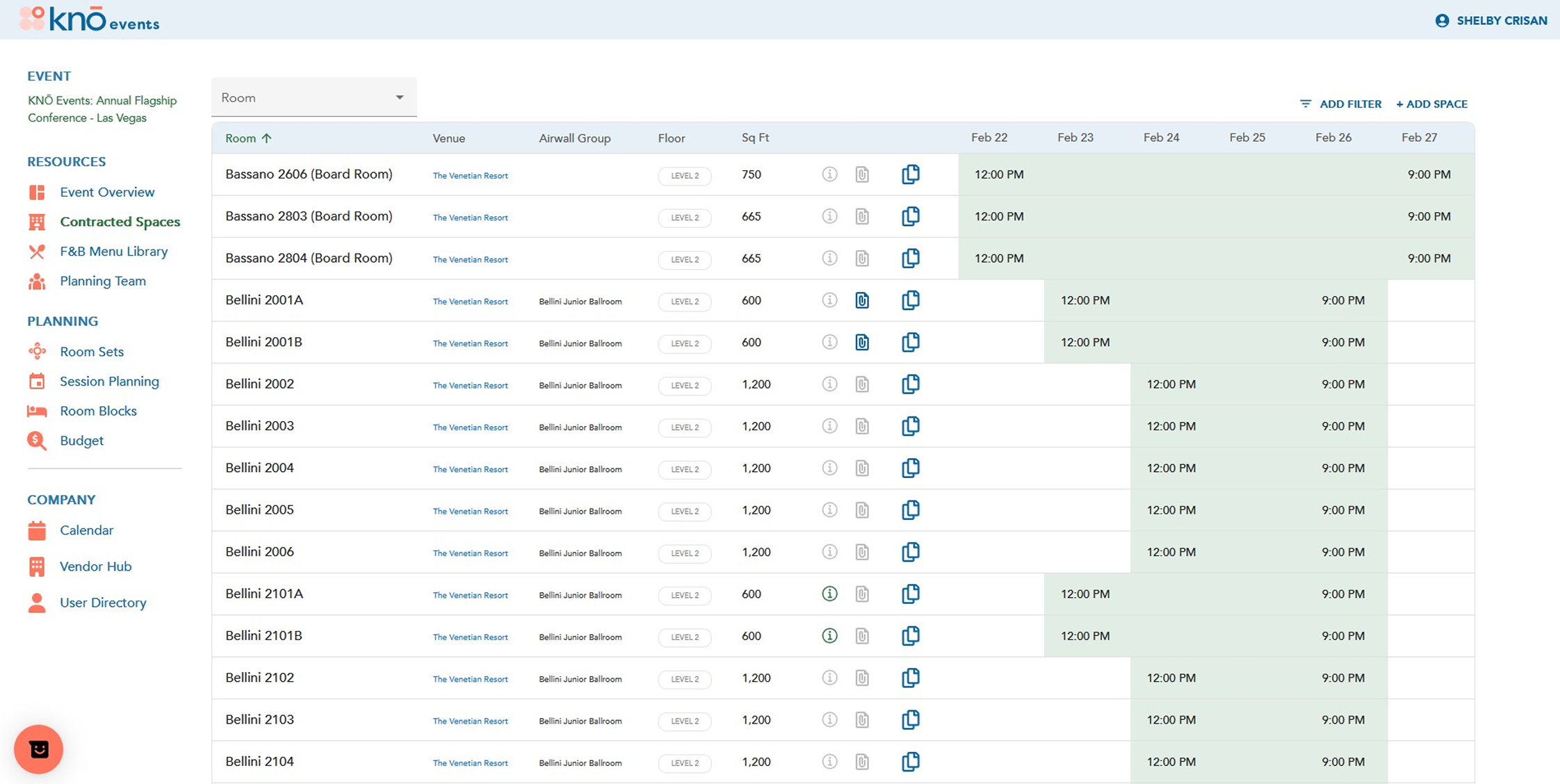This screenshot has width=1560, height=784.
Task: Open the Room dropdown selector
Action: tap(314, 98)
